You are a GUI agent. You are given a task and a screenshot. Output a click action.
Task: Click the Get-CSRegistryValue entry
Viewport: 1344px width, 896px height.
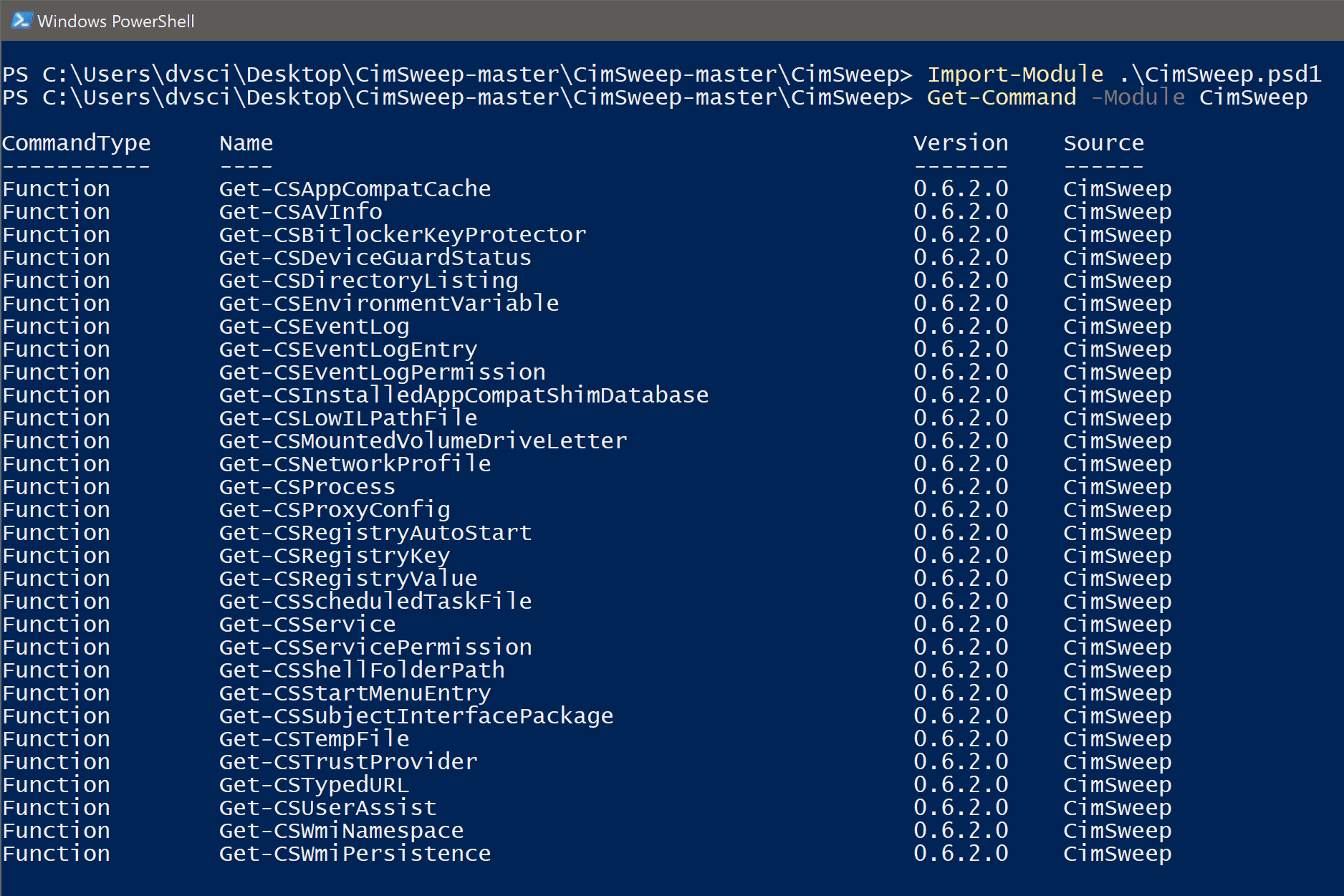click(x=348, y=579)
